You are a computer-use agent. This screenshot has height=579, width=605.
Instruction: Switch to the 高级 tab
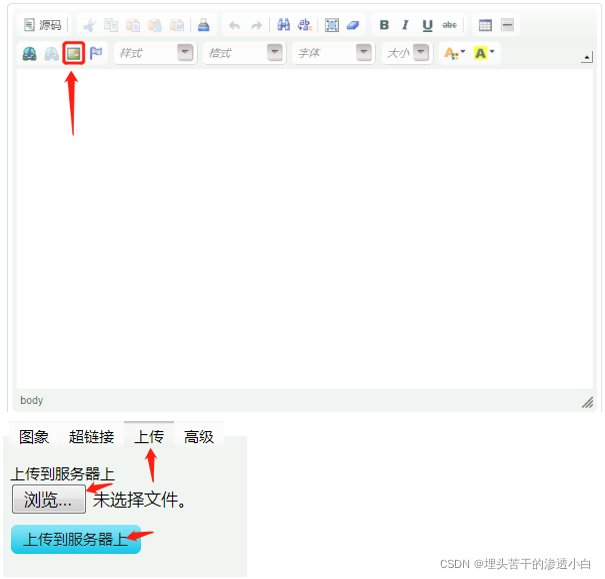click(199, 437)
